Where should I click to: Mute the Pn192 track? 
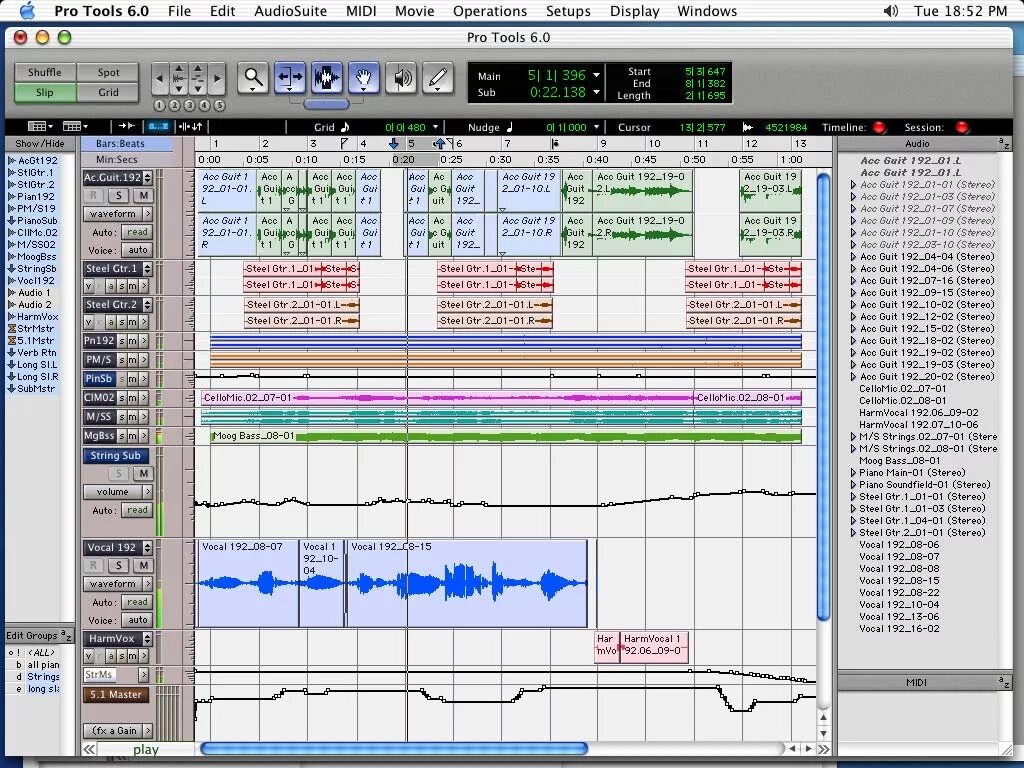[x=132, y=341]
